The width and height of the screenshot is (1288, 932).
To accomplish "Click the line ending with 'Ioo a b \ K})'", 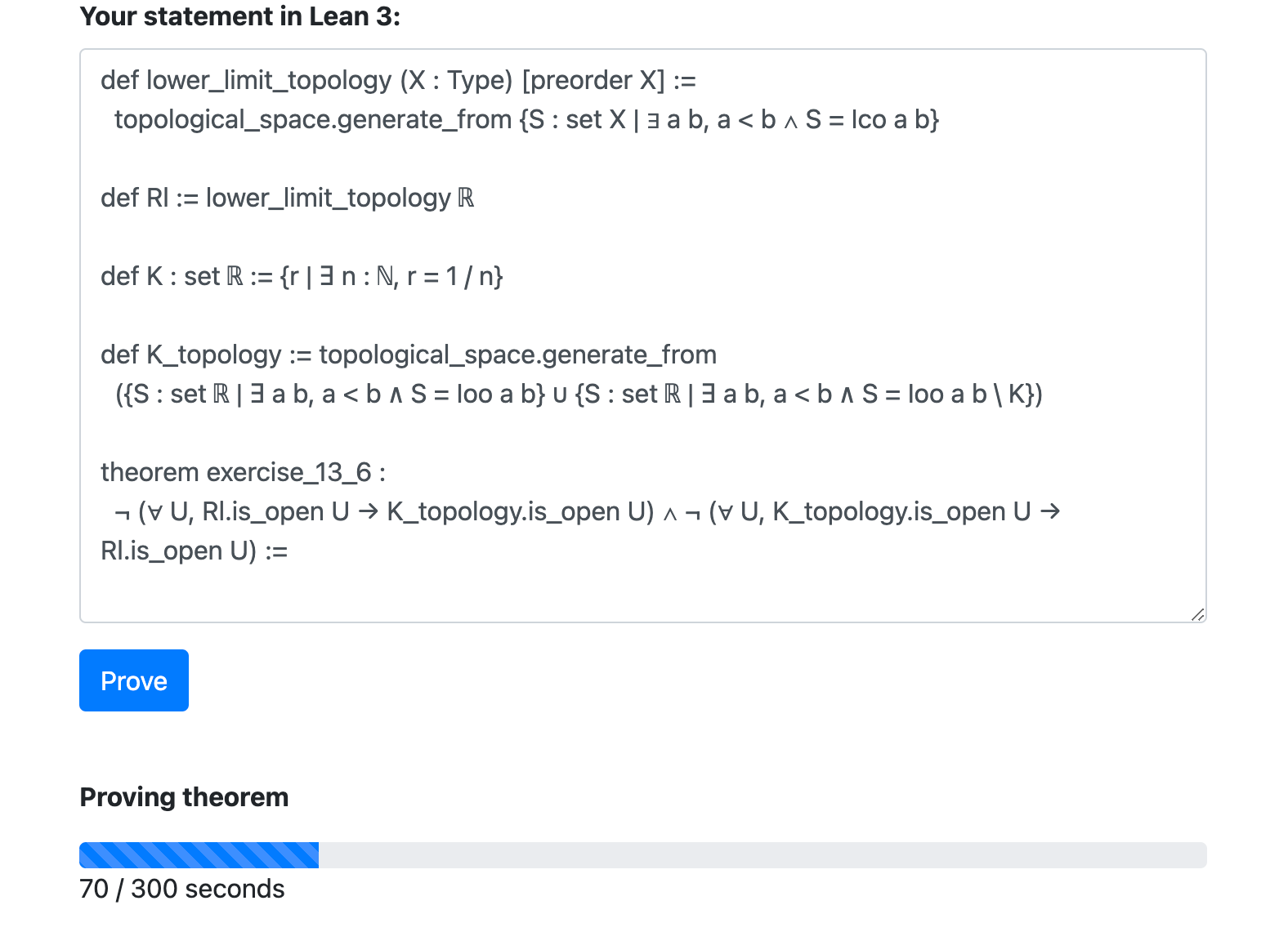I will click(x=578, y=394).
